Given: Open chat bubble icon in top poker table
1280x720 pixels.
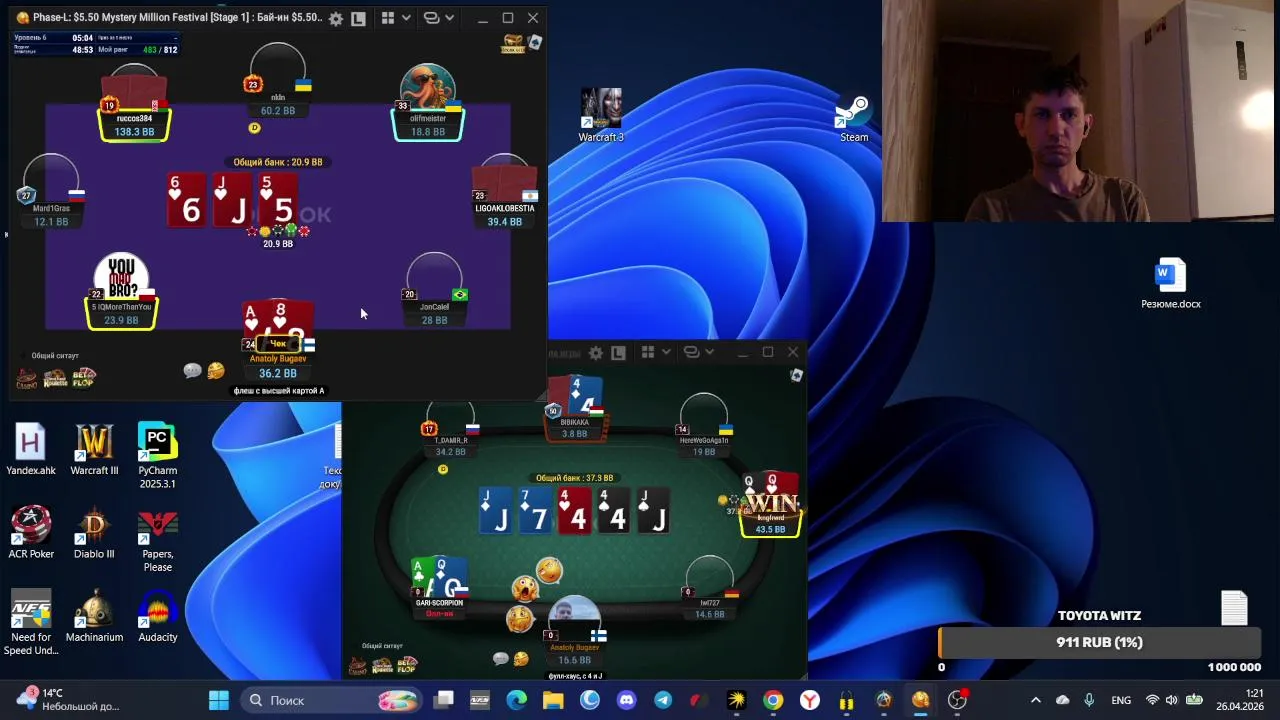Looking at the screenshot, I should click(192, 371).
